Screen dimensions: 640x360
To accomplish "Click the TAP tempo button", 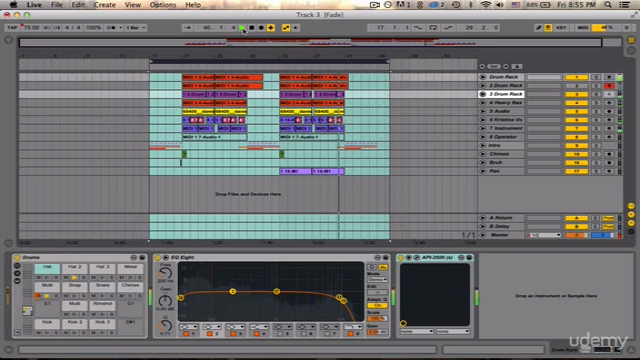I will [12, 28].
